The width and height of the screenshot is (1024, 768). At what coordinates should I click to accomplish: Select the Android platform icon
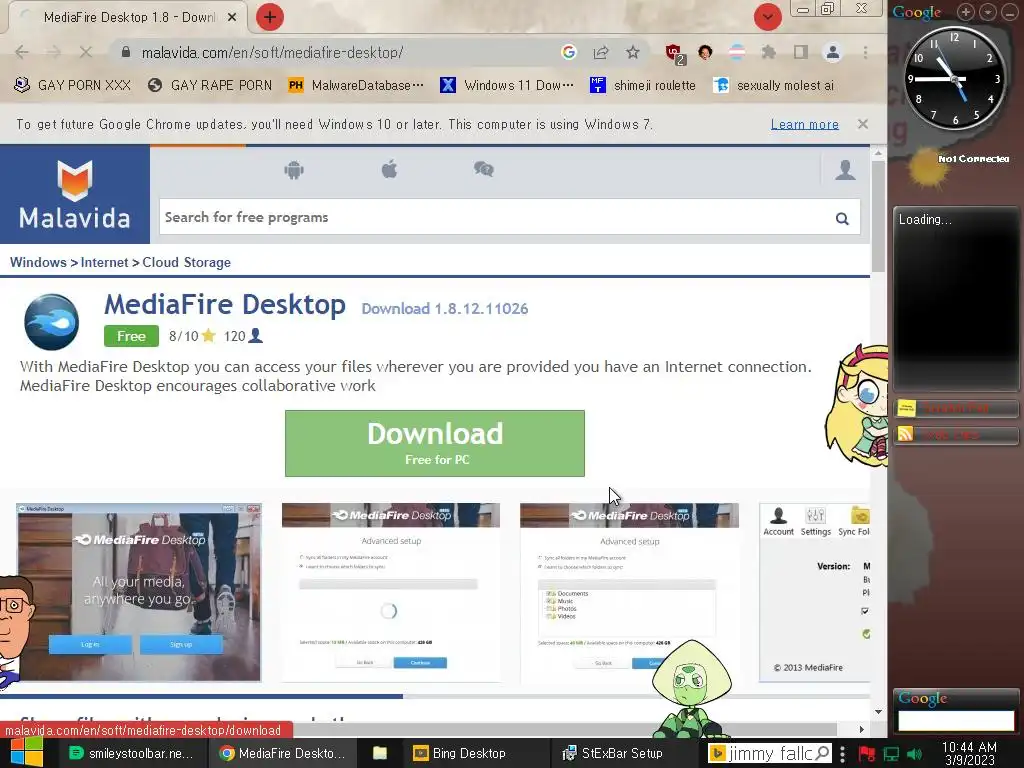coord(294,170)
